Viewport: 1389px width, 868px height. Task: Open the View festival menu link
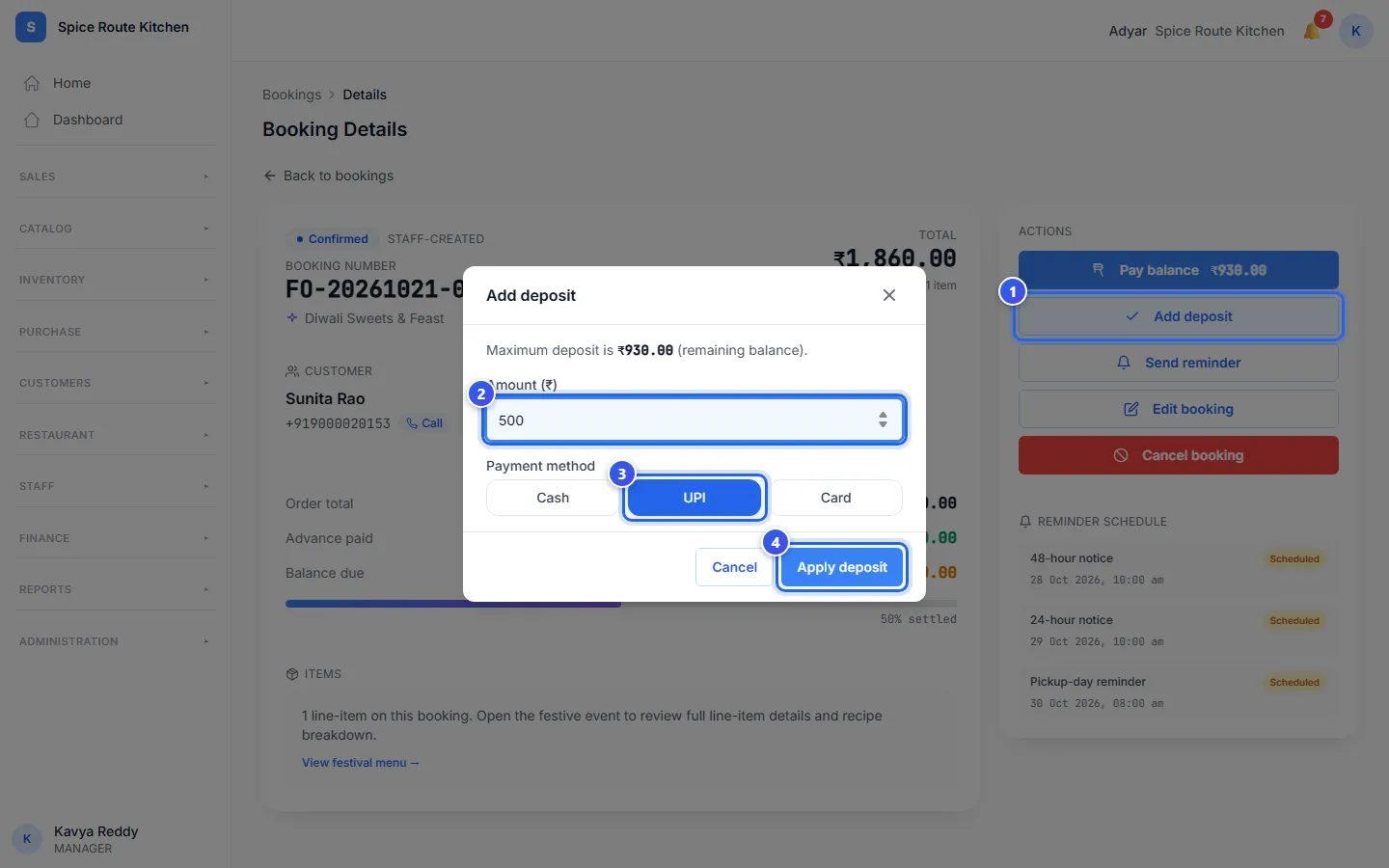tap(361, 763)
